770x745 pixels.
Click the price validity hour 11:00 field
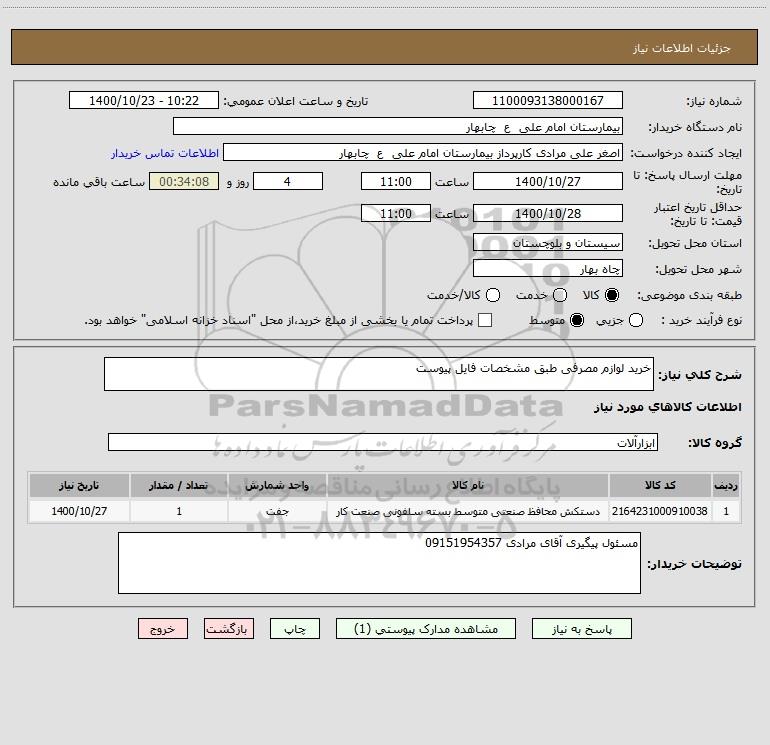point(396,214)
